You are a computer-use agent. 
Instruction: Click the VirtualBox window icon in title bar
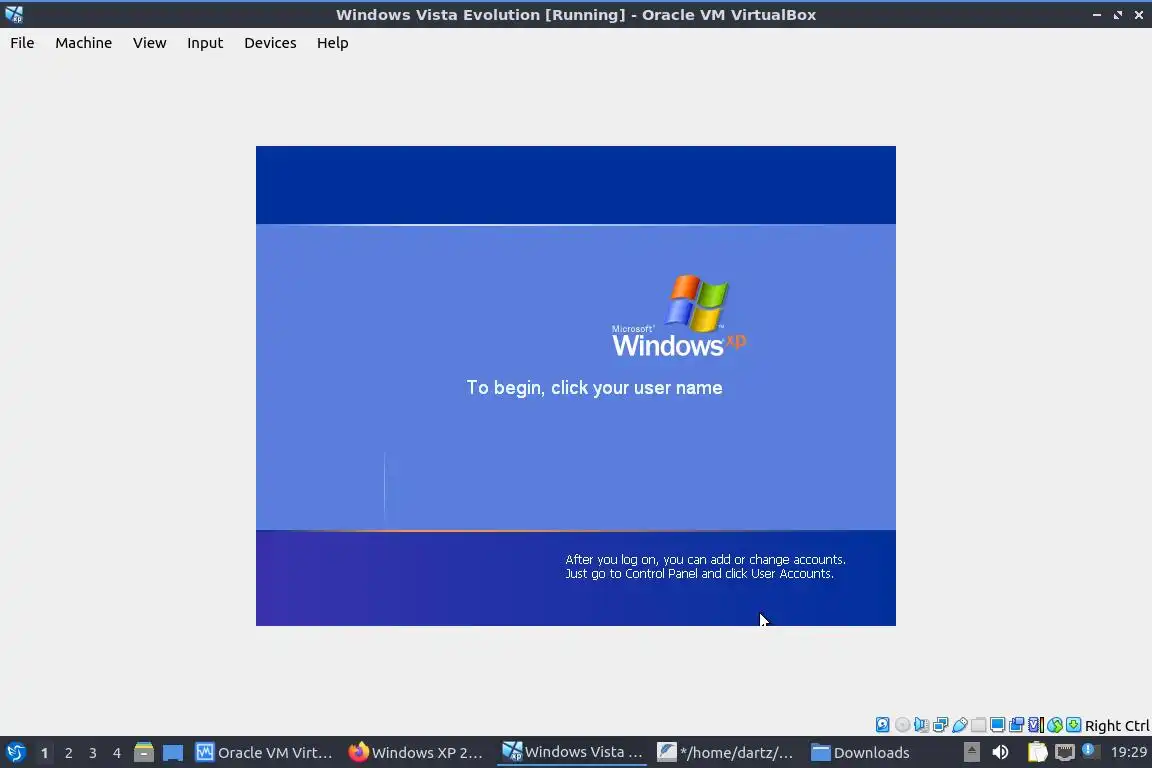pos(14,15)
